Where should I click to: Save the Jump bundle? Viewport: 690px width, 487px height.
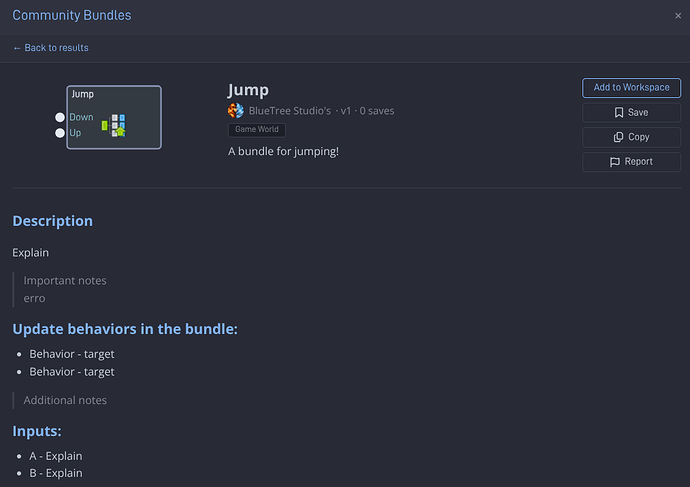631,113
